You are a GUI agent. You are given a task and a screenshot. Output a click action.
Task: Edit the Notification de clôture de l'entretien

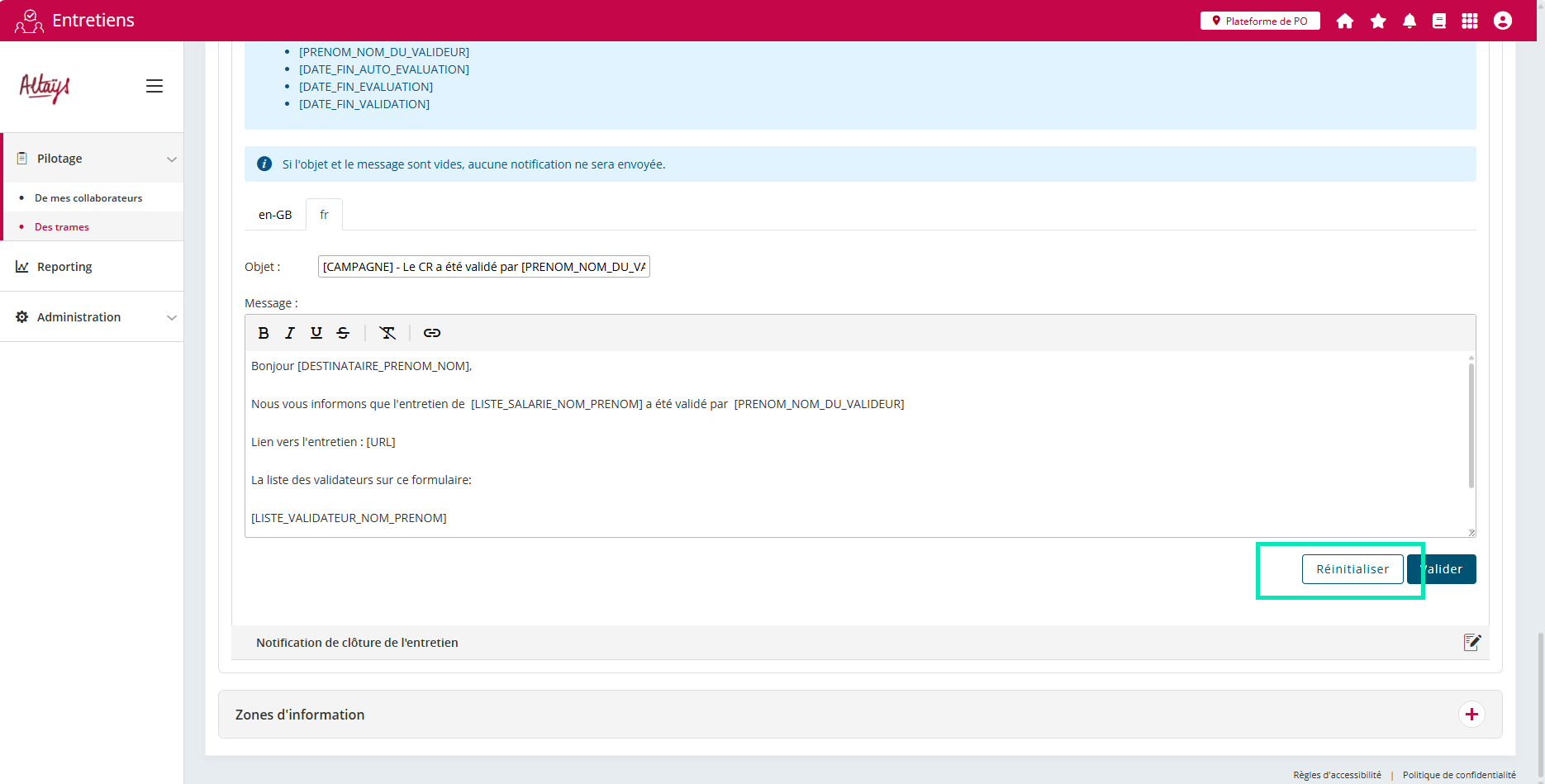click(1472, 642)
